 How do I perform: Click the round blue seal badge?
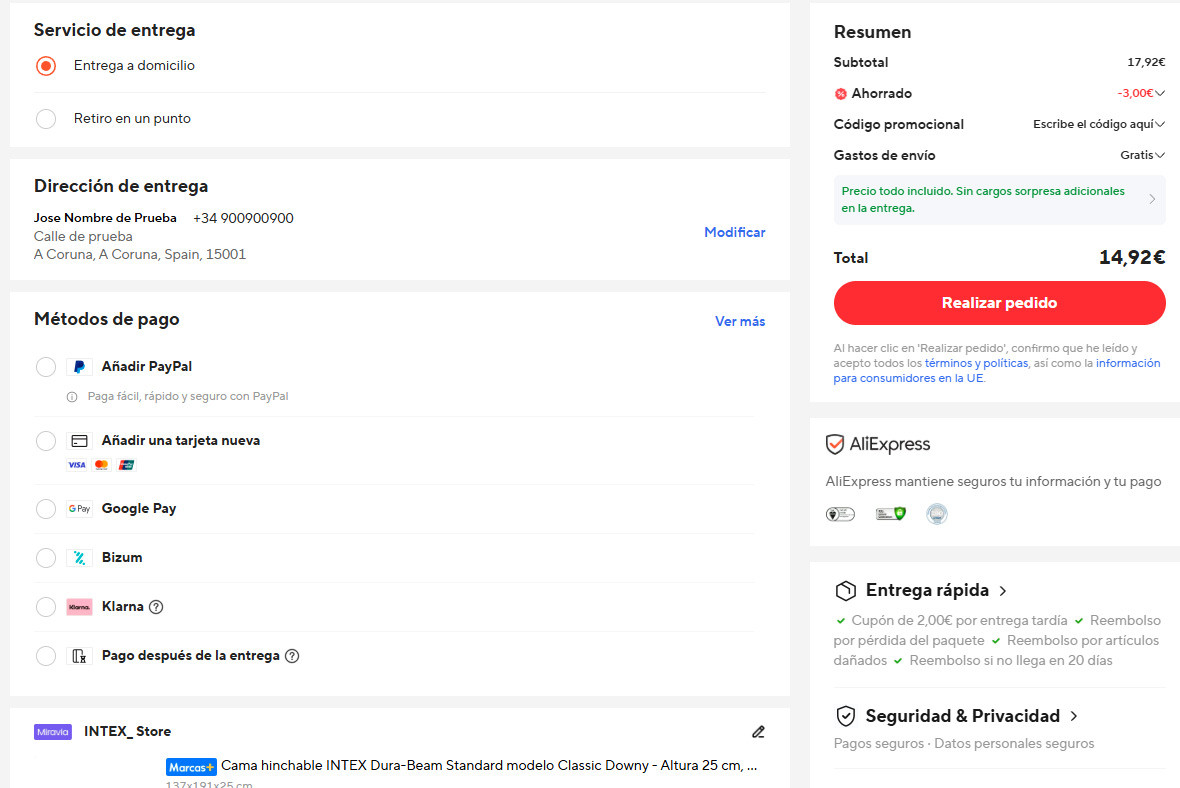tap(937, 514)
